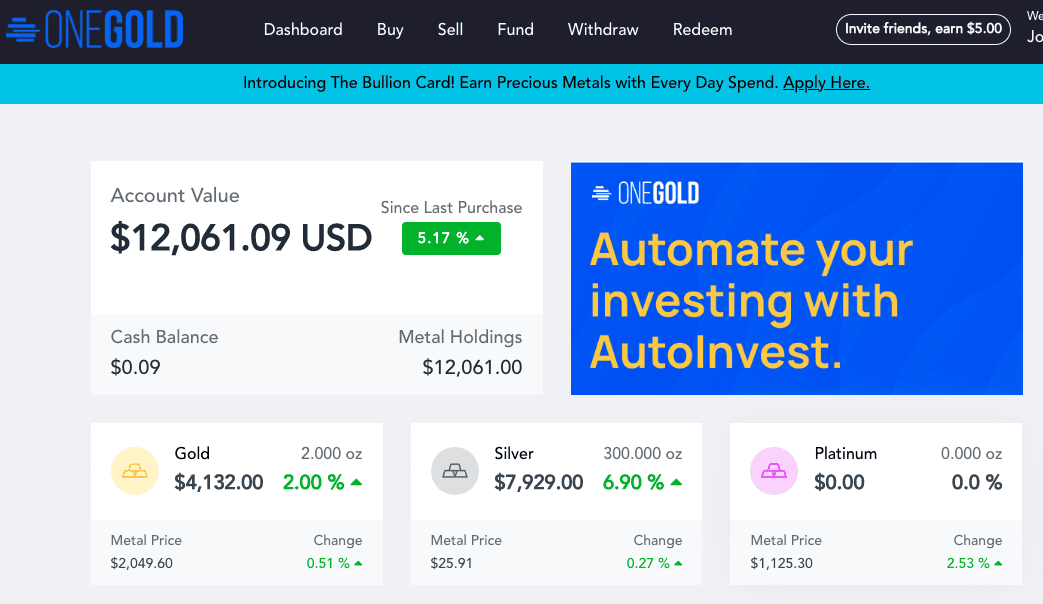Click the Platinum price change 2.53 % arrow
The width and height of the screenshot is (1043, 604).
998,563
